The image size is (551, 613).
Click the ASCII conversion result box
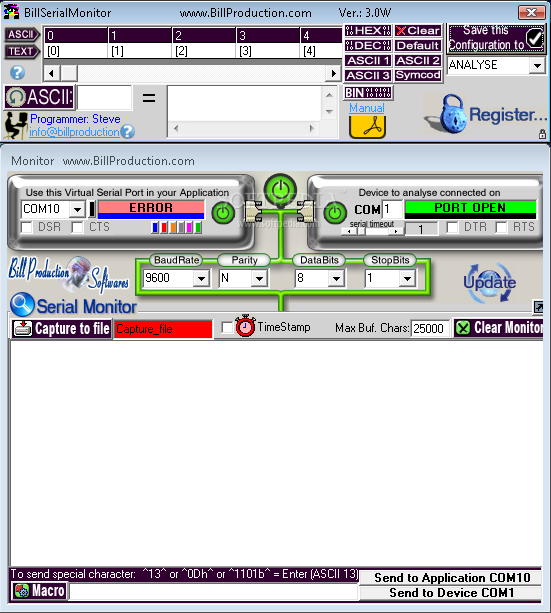pos(244,104)
